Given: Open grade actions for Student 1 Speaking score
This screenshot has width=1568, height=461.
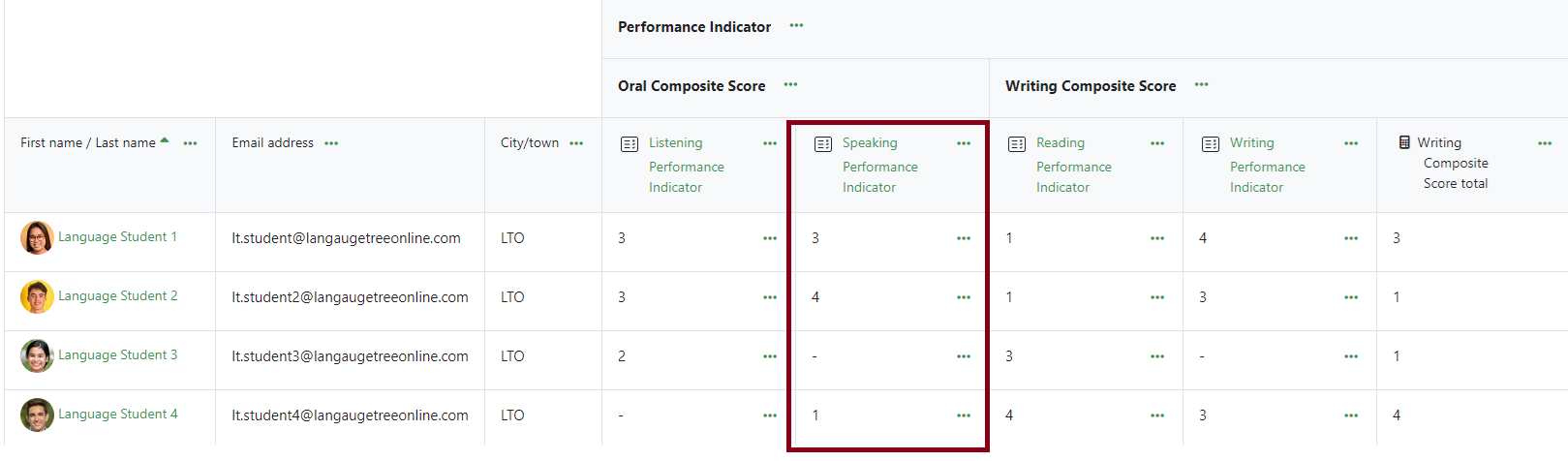Looking at the screenshot, I should coord(963,238).
